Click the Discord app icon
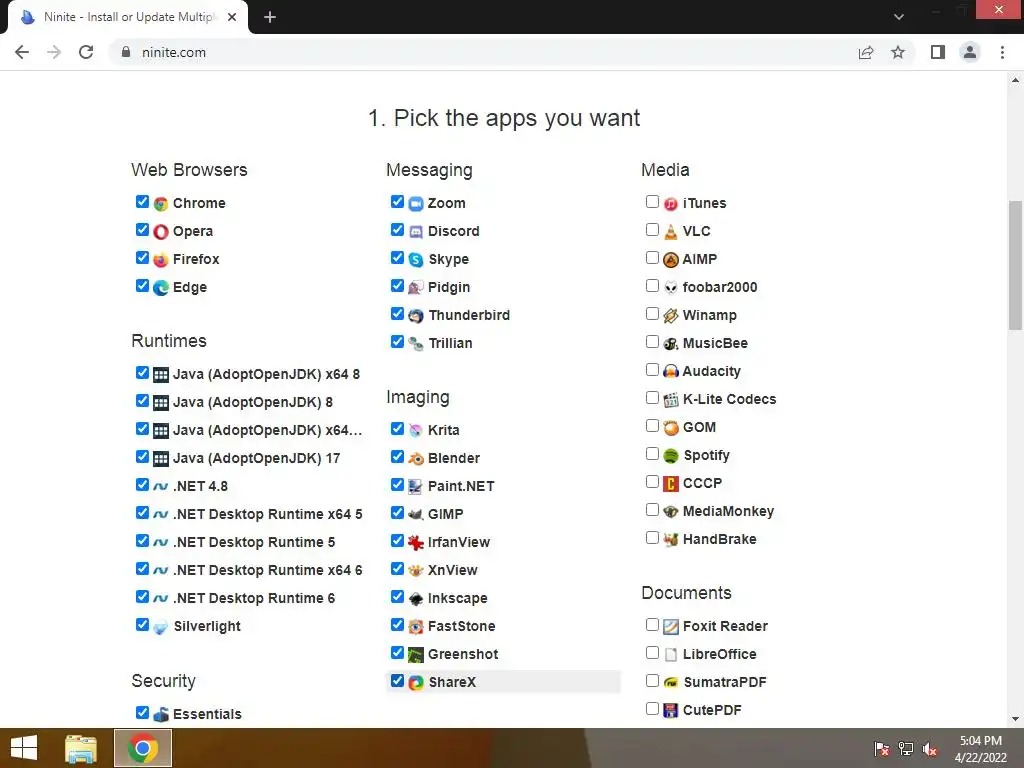 click(x=416, y=232)
